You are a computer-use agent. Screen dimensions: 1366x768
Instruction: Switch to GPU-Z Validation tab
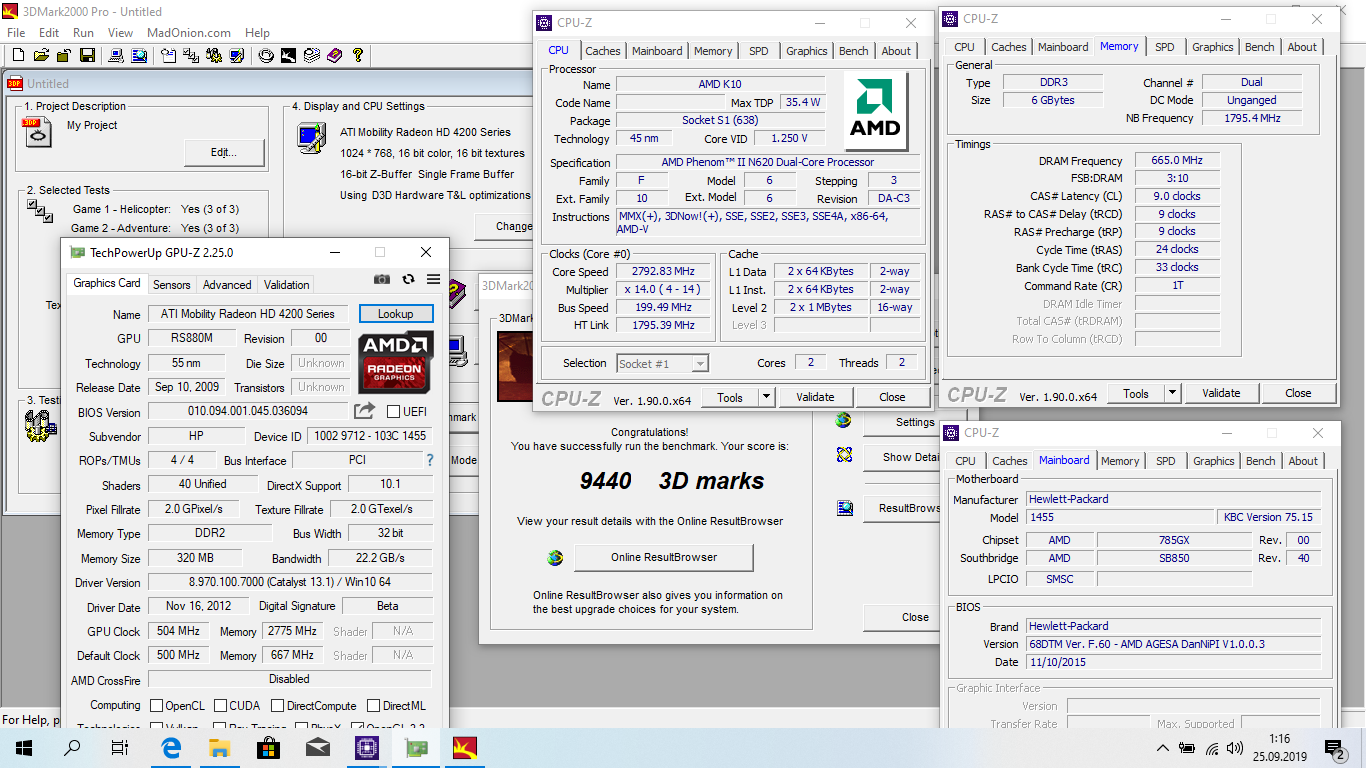[x=286, y=284]
